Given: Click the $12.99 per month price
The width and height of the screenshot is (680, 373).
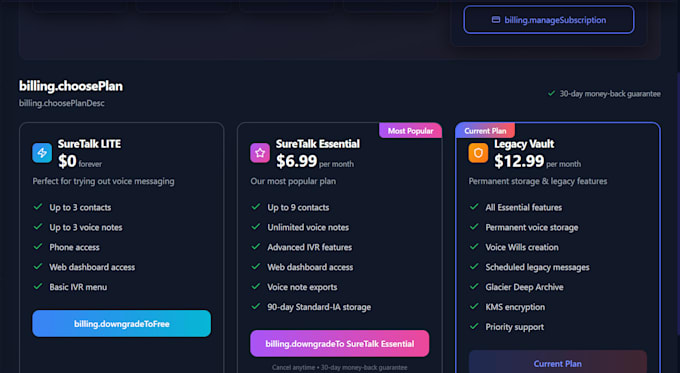Looking at the screenshot, I should (537, 162).
